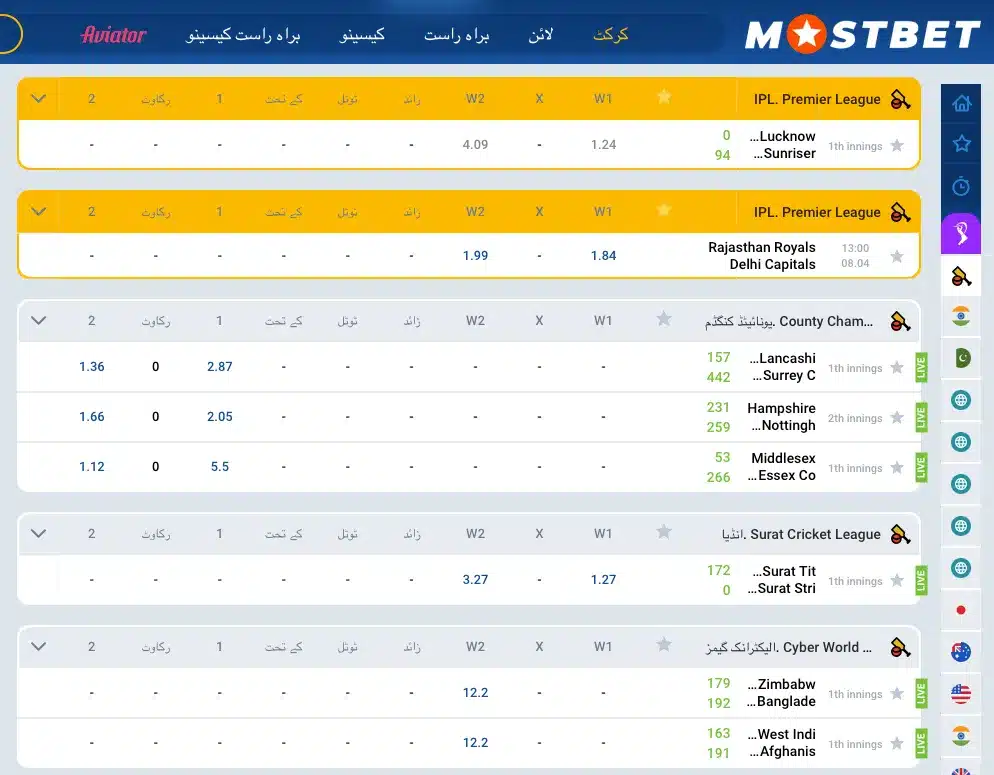Collapse the Surat Cricket League section
The height and width of the screenshot is (775, 994).
[39, 534]
